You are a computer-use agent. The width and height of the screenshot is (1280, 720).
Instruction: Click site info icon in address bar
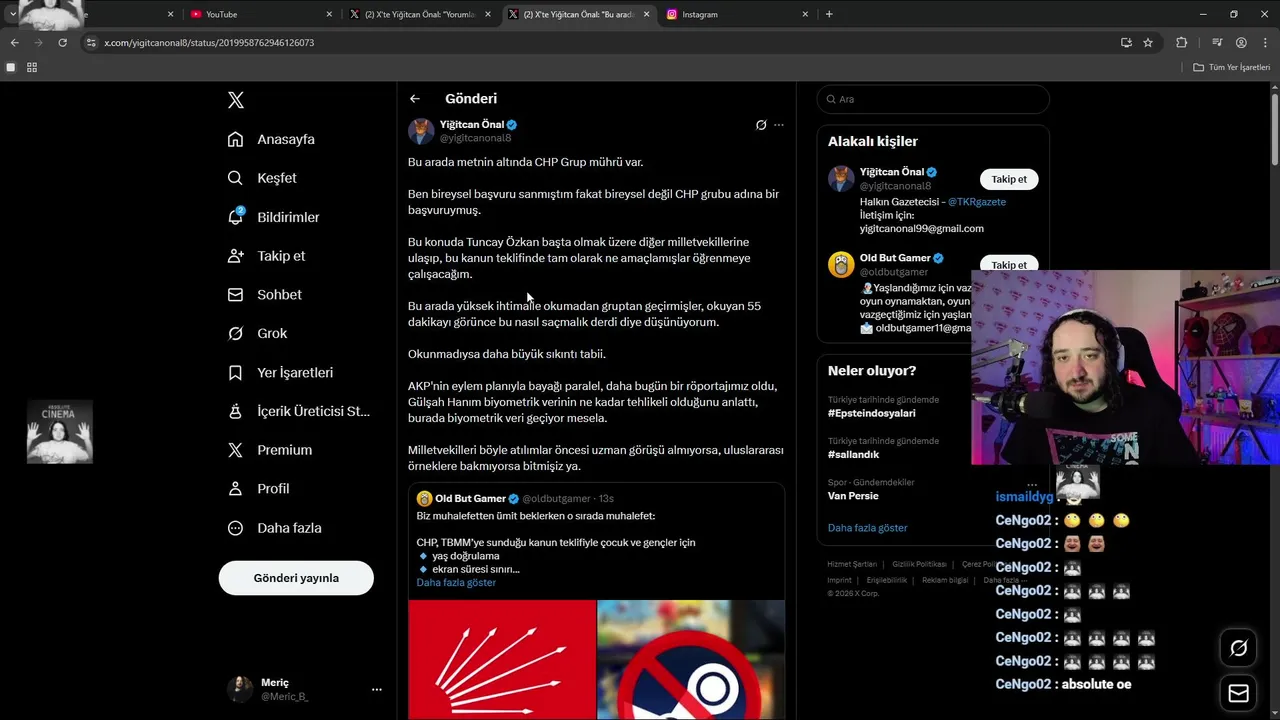91,43
